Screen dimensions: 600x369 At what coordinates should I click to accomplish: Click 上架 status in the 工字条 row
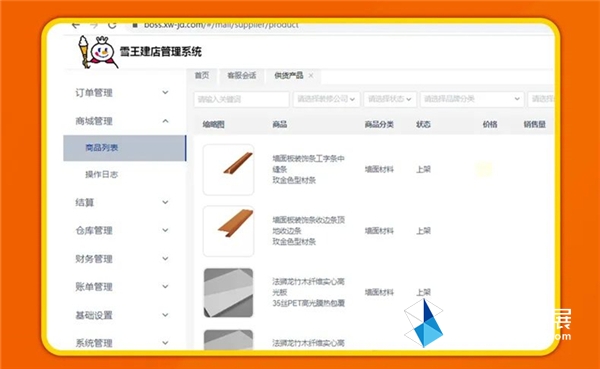tap(424, 169)
